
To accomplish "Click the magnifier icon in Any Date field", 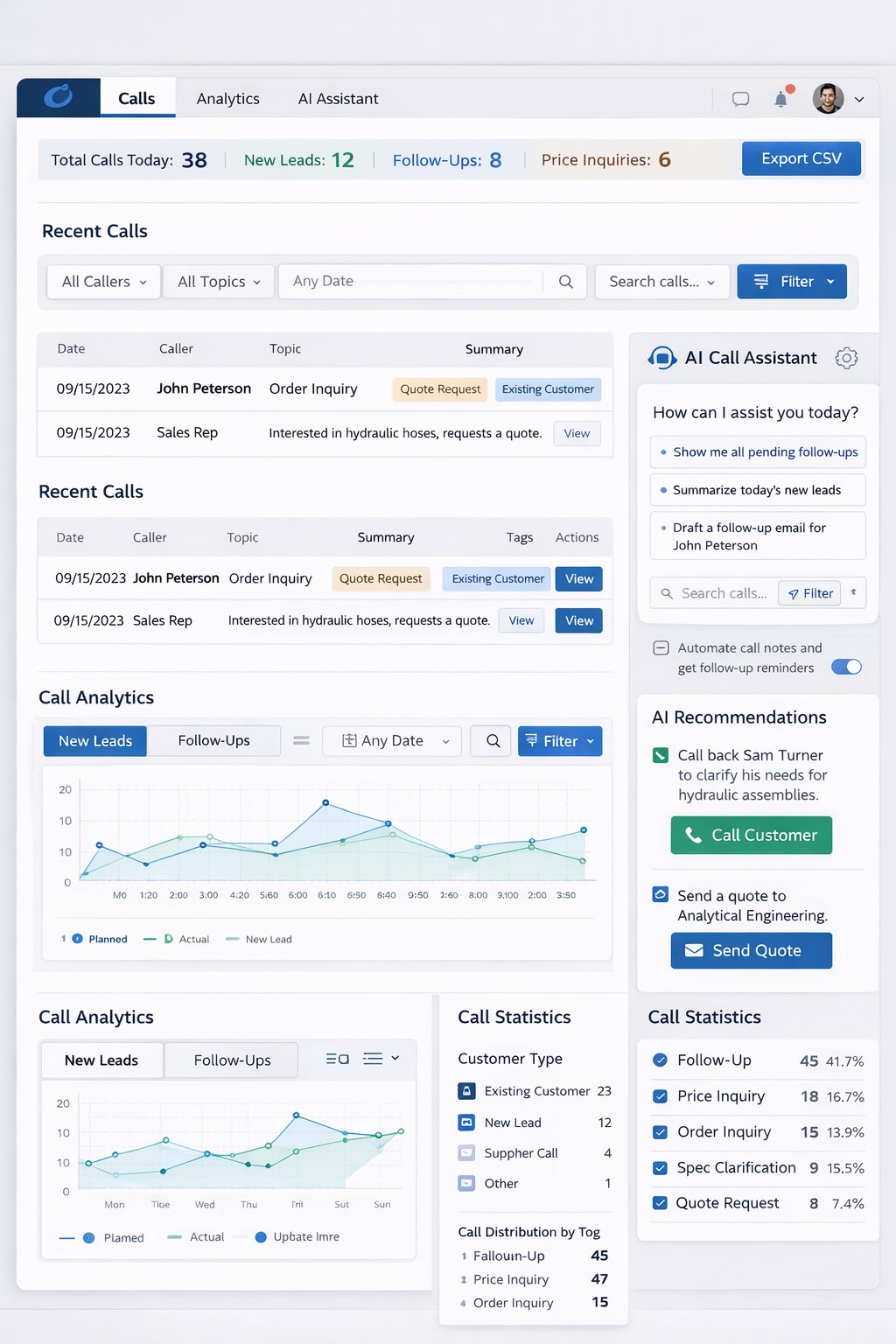I will (x=565, y=282).
